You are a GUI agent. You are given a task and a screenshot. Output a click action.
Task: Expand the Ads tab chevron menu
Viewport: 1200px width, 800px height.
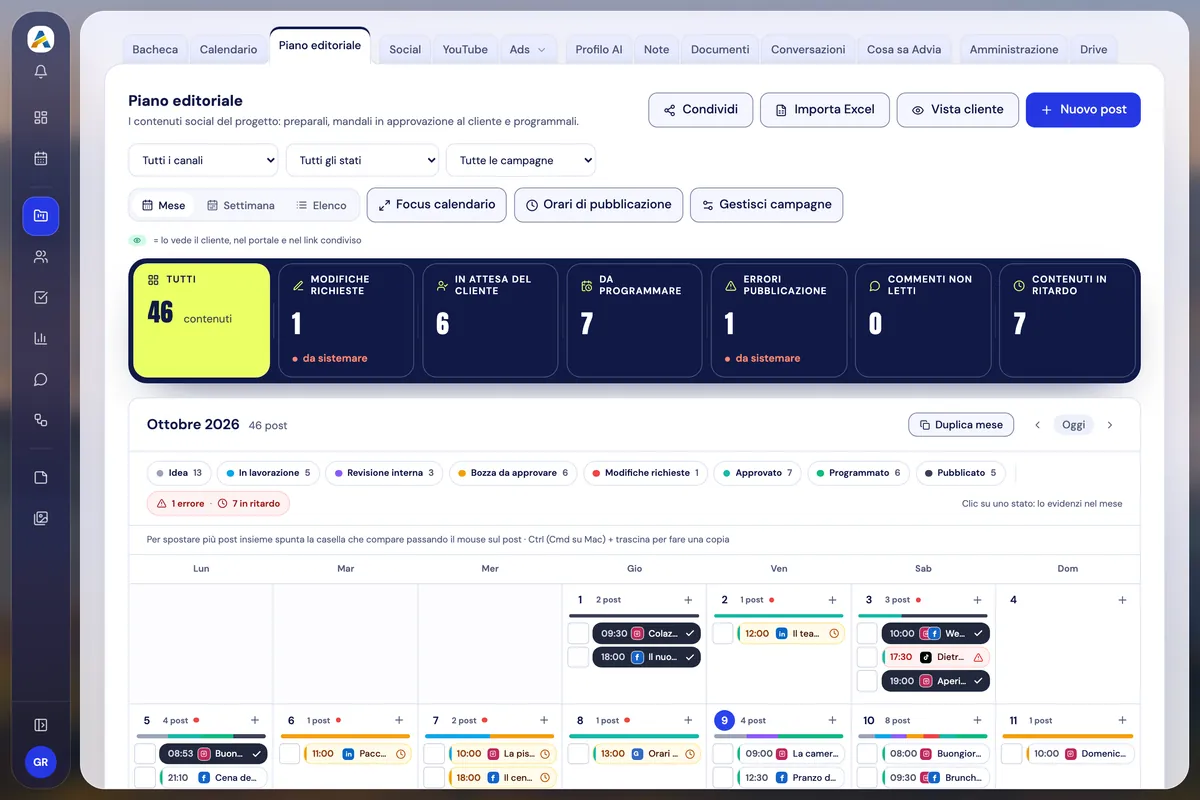tap(542, 49)
